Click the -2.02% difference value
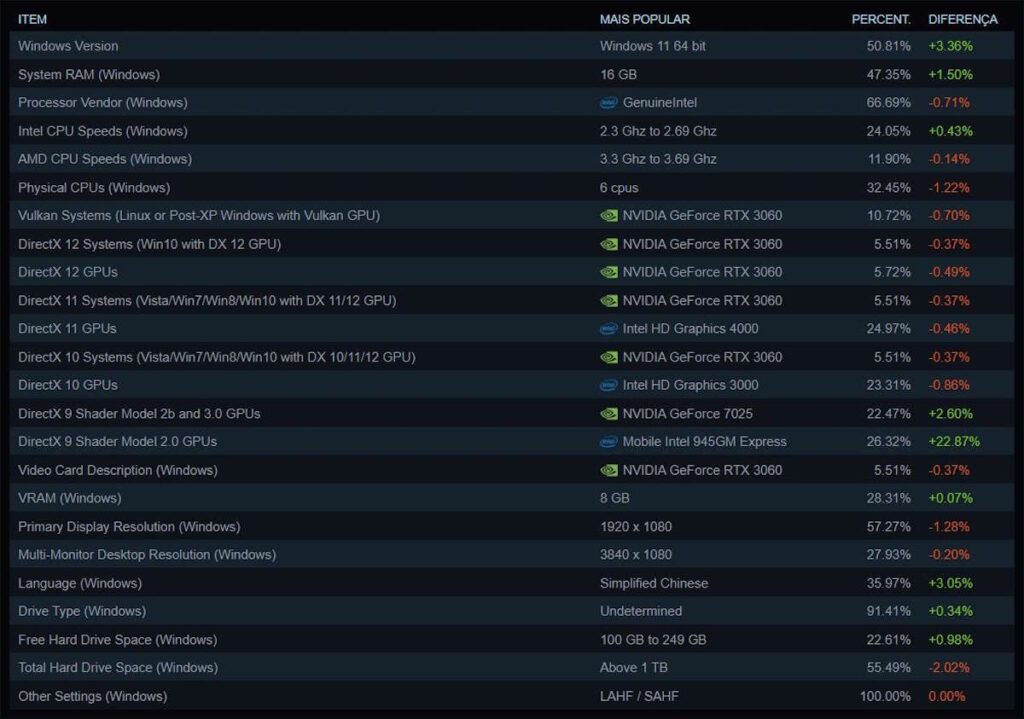Image resolution: width=1024 pixels, height=719 pixels. click(x=949, y=667)
